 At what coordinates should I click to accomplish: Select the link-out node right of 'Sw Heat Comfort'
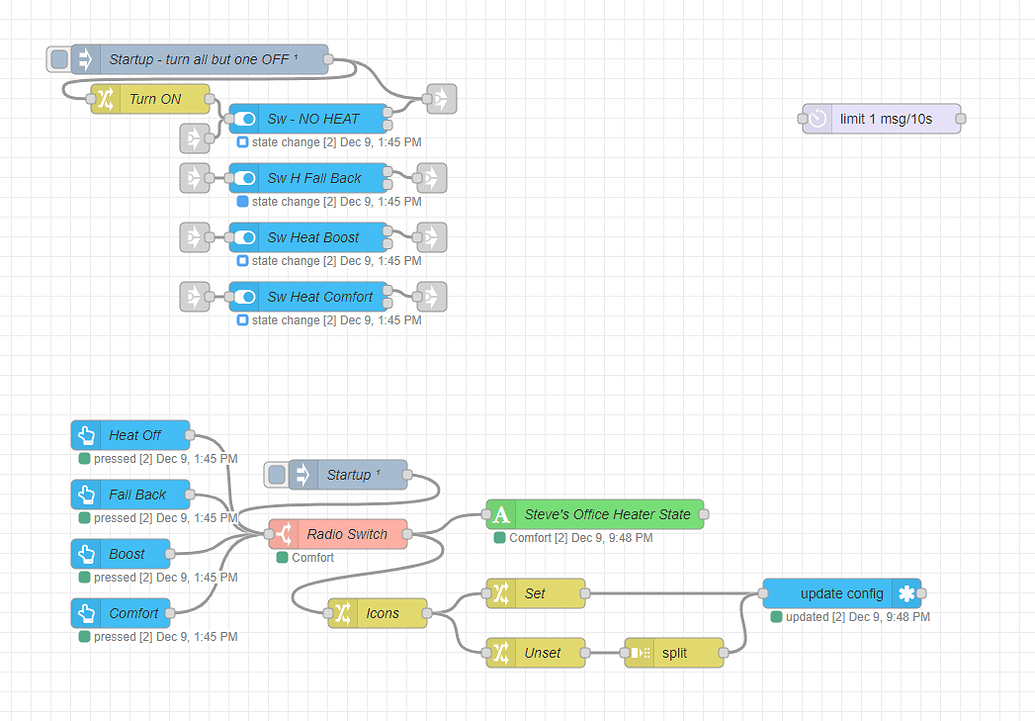pyautogui.click(x=432, y=297)
